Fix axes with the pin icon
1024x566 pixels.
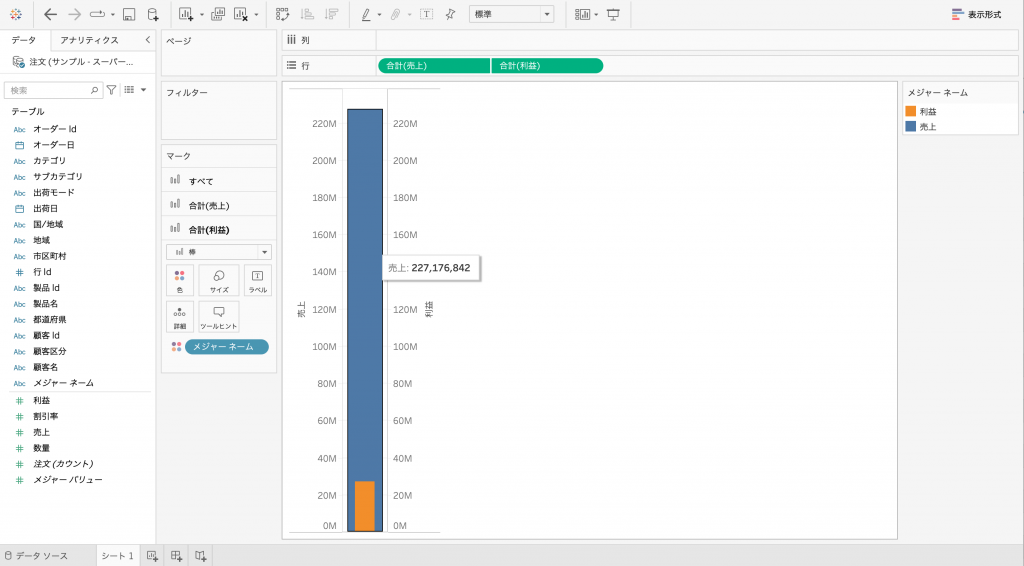pos(451,14)
